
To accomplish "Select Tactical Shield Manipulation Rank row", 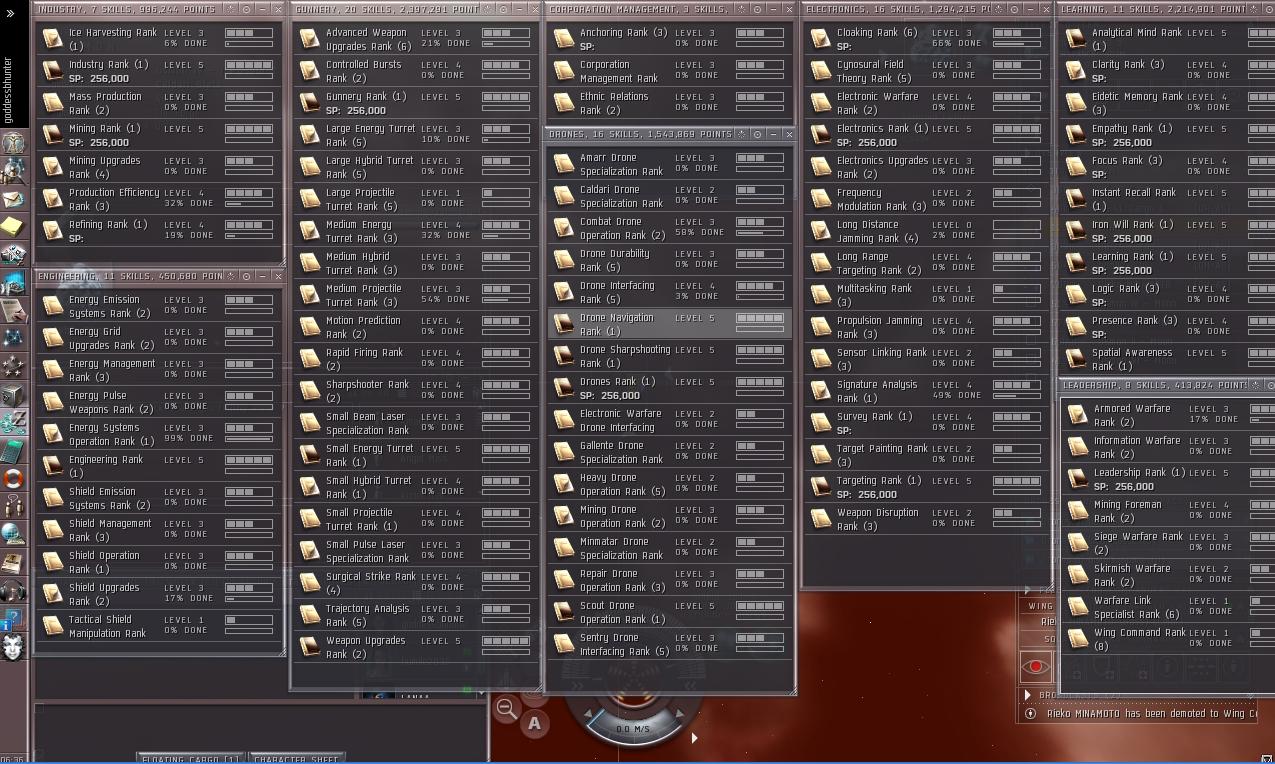I will [159, 626].
